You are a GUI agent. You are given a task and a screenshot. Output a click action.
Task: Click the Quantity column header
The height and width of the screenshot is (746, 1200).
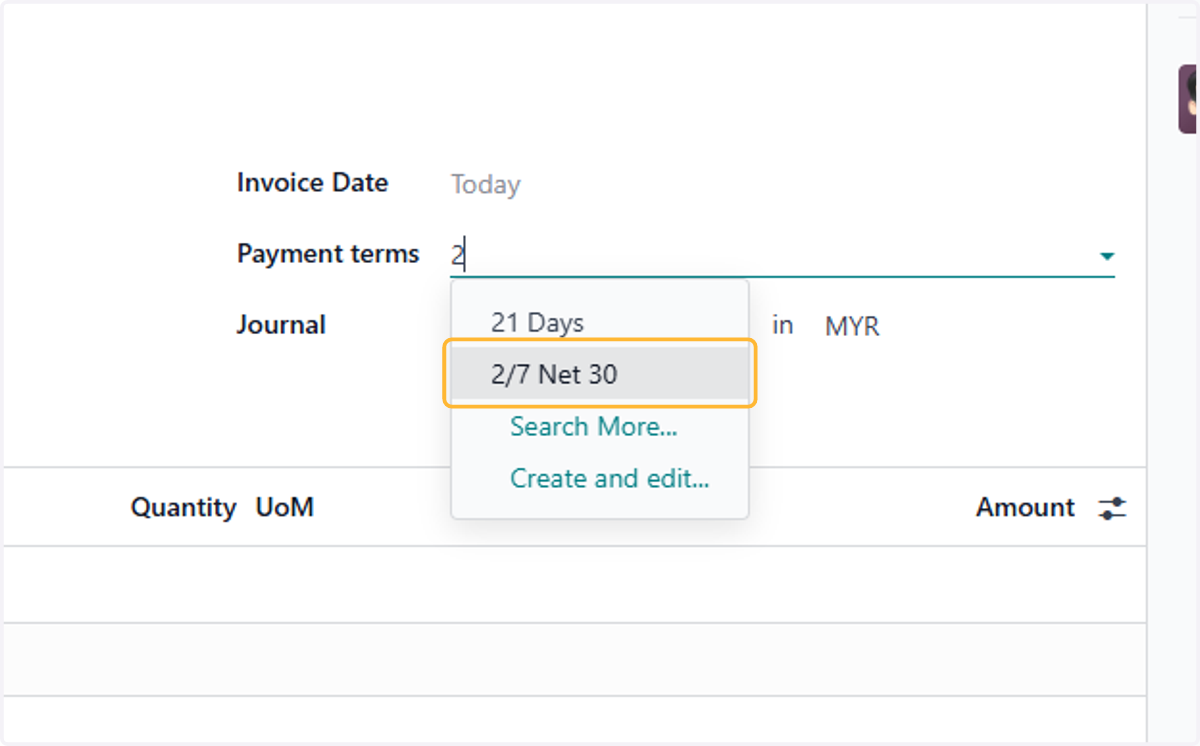pos(183,508)
